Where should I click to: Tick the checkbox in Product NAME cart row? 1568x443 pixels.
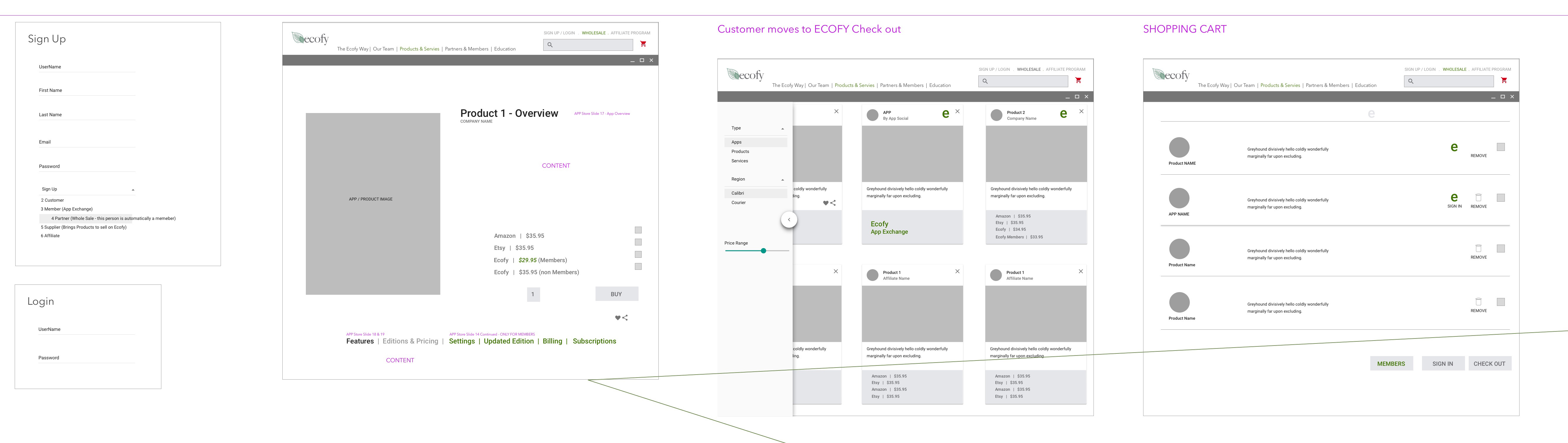tap(1501, 147)
